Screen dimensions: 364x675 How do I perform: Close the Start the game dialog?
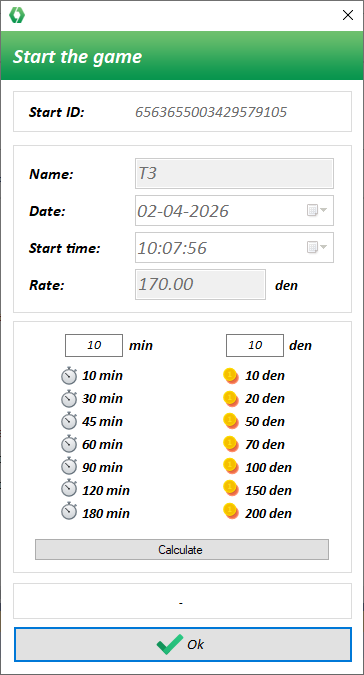point(348,15)
